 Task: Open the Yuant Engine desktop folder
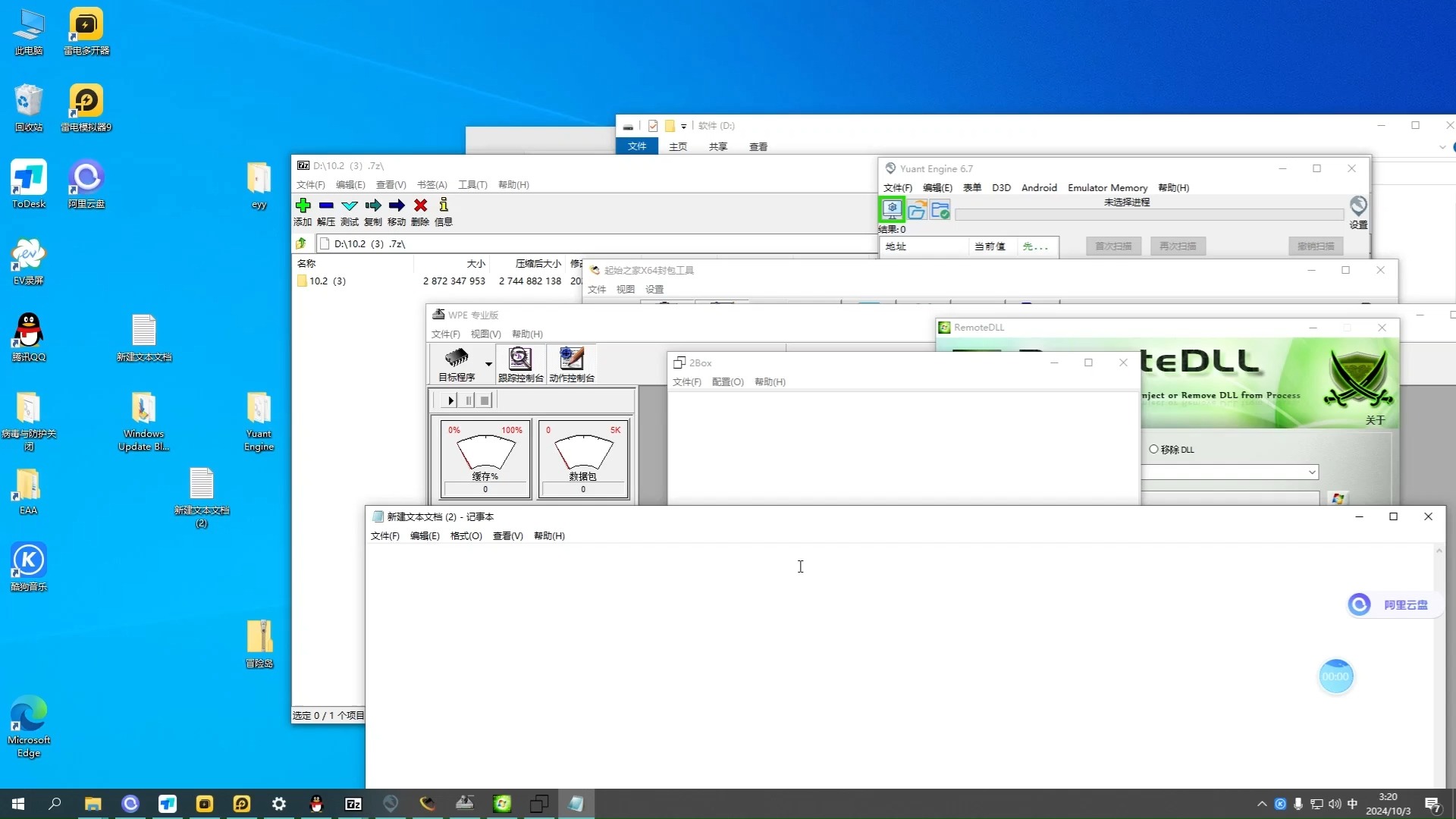click(x=259, y=422)
